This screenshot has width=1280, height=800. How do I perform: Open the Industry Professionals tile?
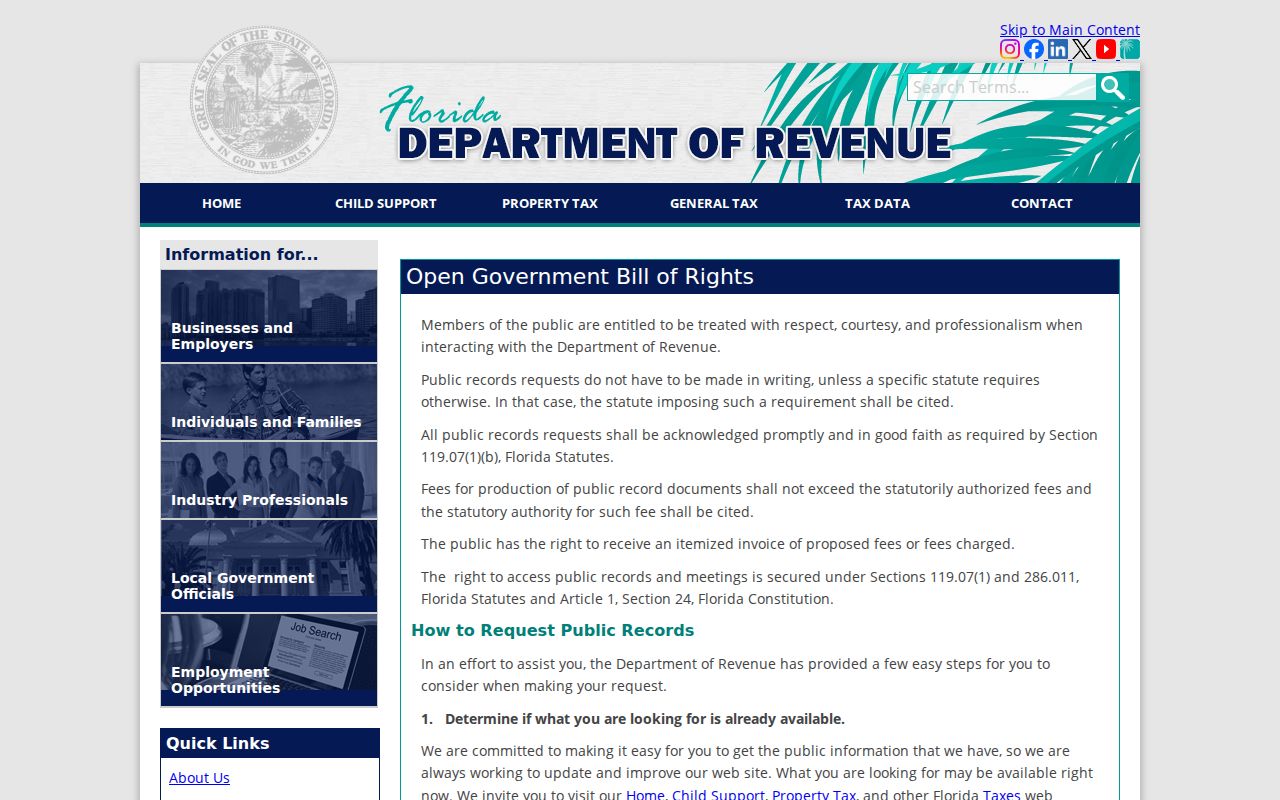click(269, 480)
